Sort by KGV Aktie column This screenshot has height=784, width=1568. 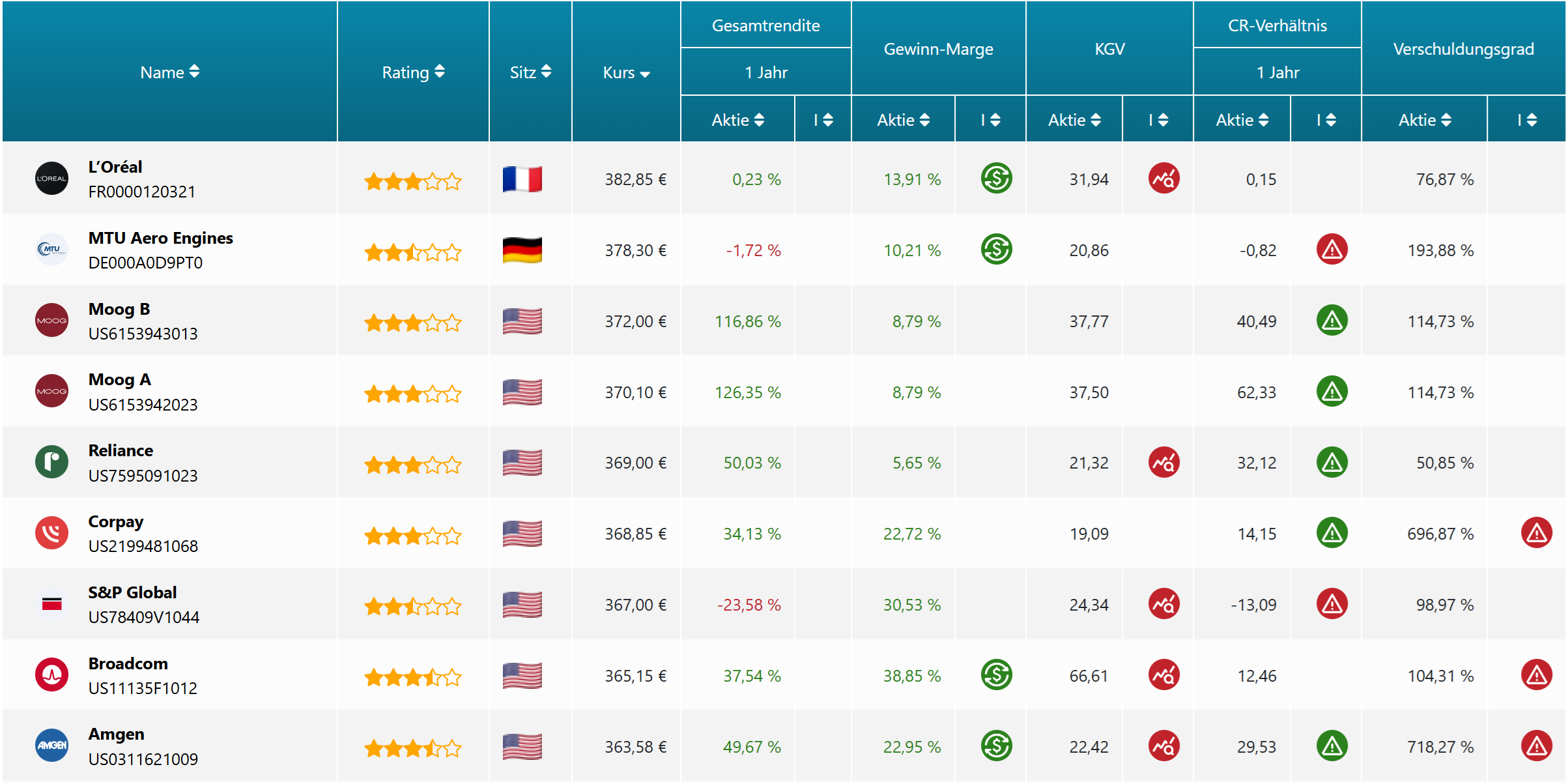click(1074, 120)
